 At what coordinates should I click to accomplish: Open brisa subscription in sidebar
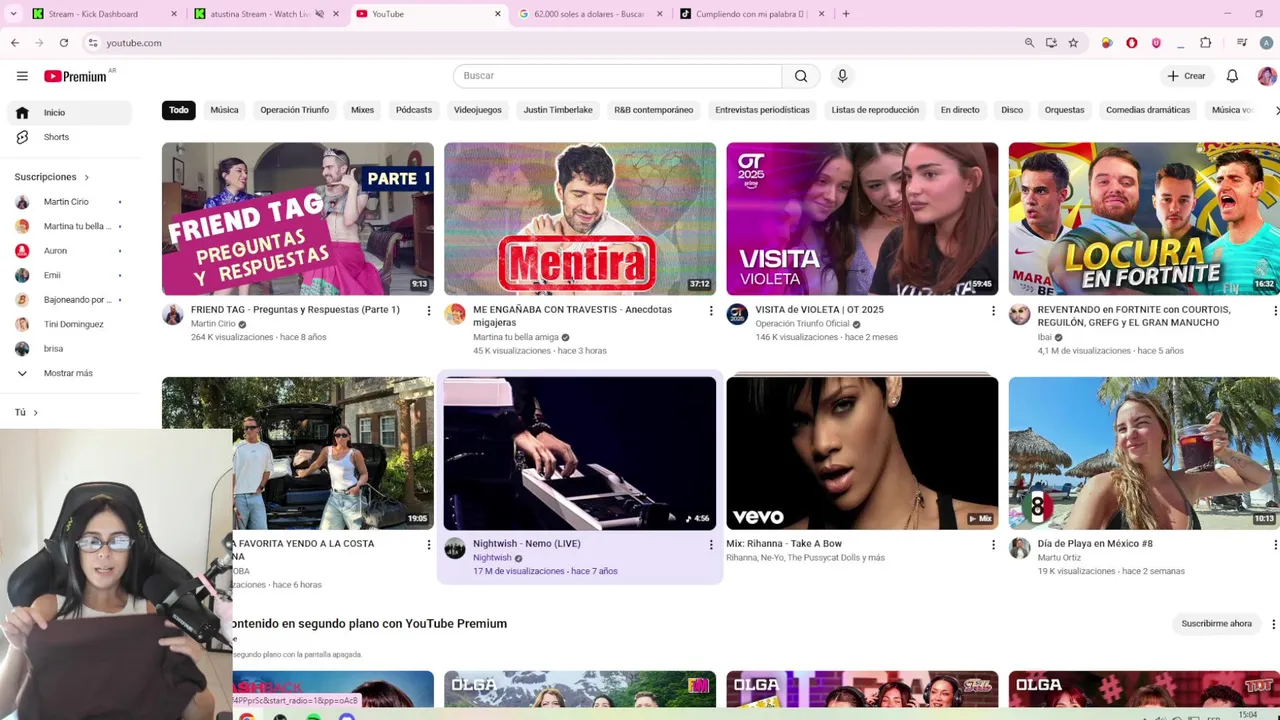click(x=68, y=349)
